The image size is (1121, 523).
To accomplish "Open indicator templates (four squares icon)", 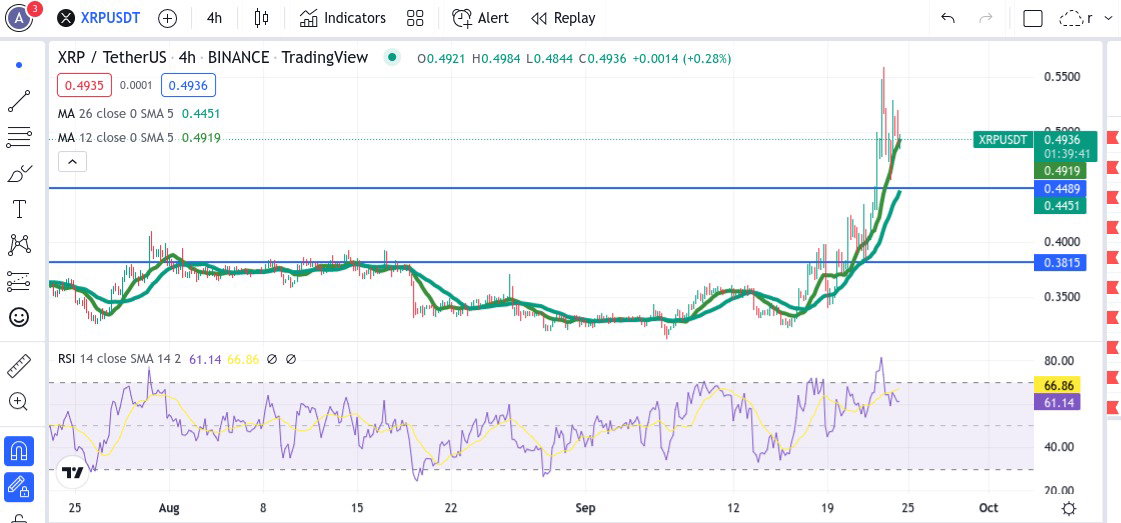I will pyautogui.click(x=415, y=19).
